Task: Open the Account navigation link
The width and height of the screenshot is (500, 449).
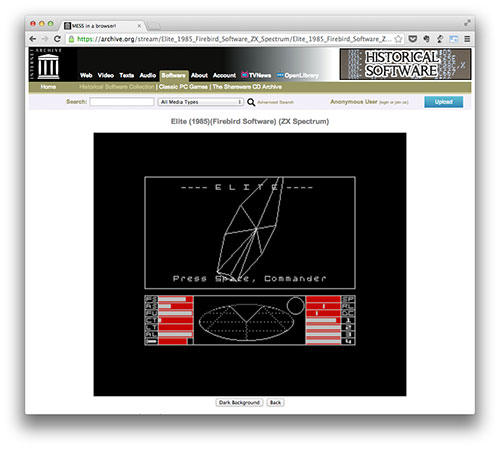Action: pyautogui.click(x=224, y=75)
